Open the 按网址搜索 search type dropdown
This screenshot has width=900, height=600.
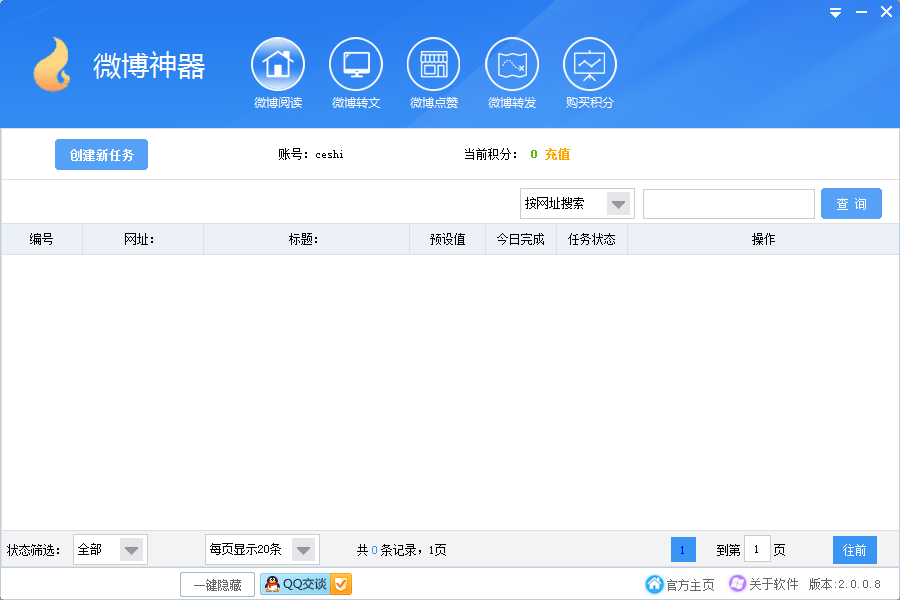577,203
